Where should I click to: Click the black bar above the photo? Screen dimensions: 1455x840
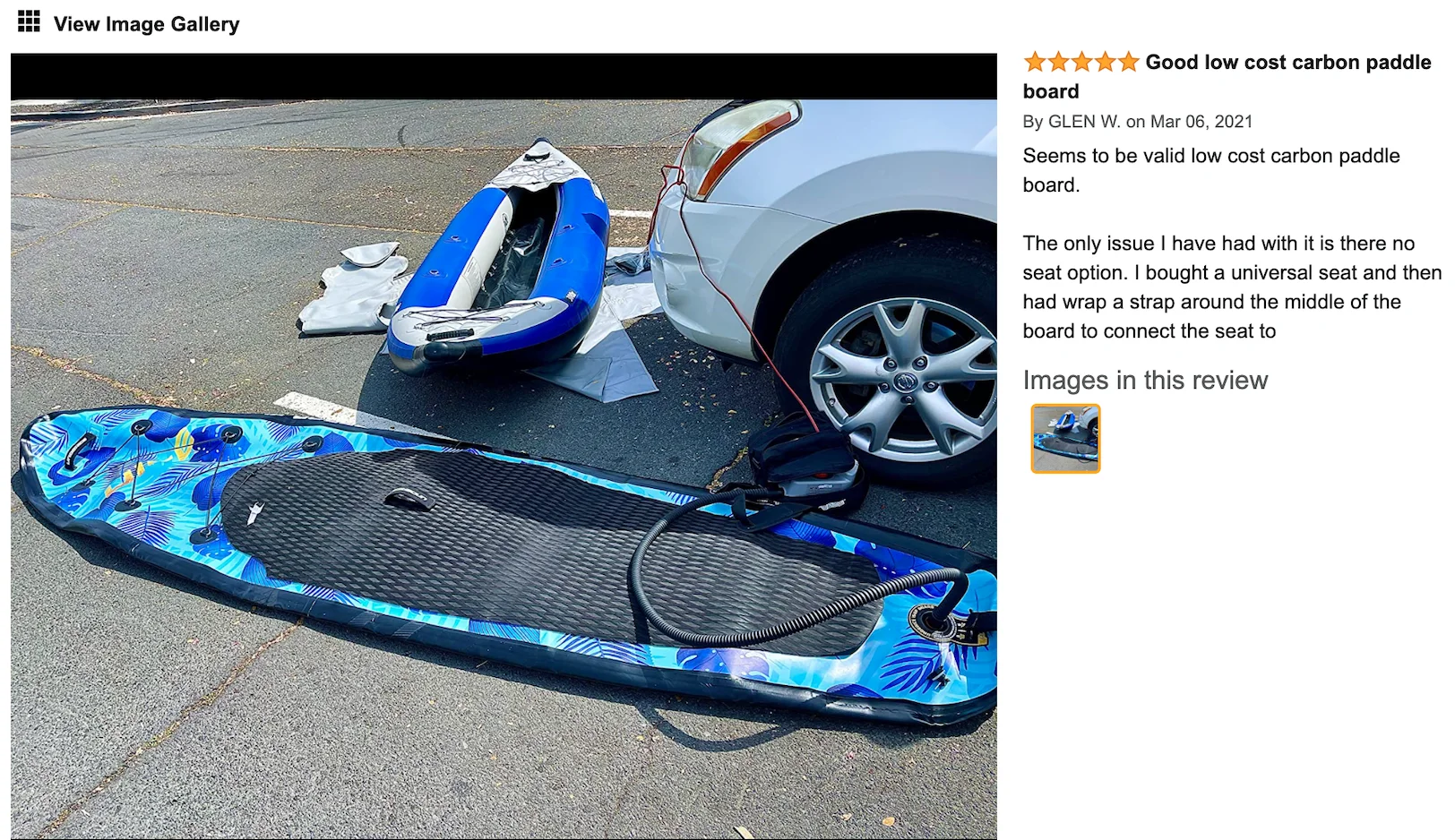504,76
